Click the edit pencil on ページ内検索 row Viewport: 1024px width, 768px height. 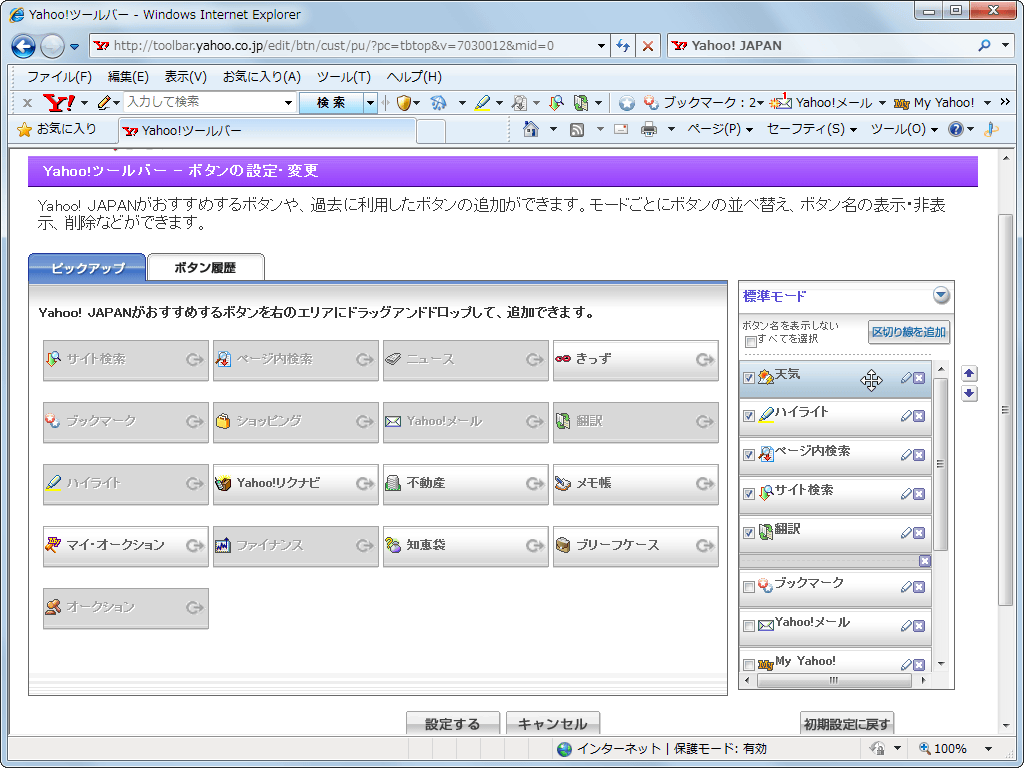(906, 455)
